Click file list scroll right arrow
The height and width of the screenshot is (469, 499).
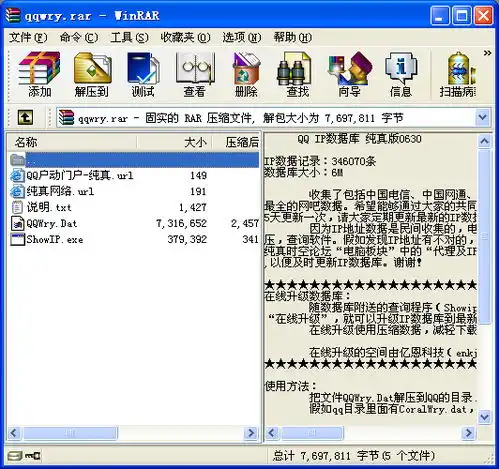(x=251, y=433)
